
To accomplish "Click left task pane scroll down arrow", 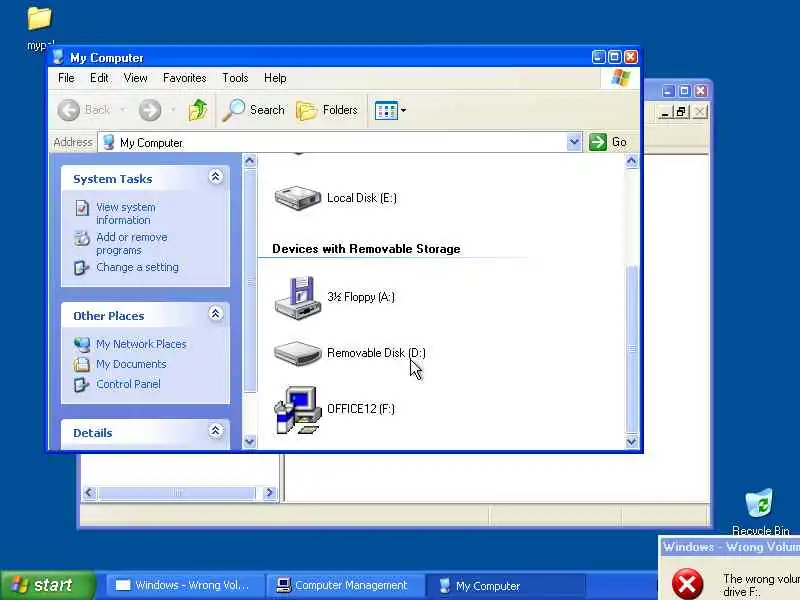I will pos(249,441).
